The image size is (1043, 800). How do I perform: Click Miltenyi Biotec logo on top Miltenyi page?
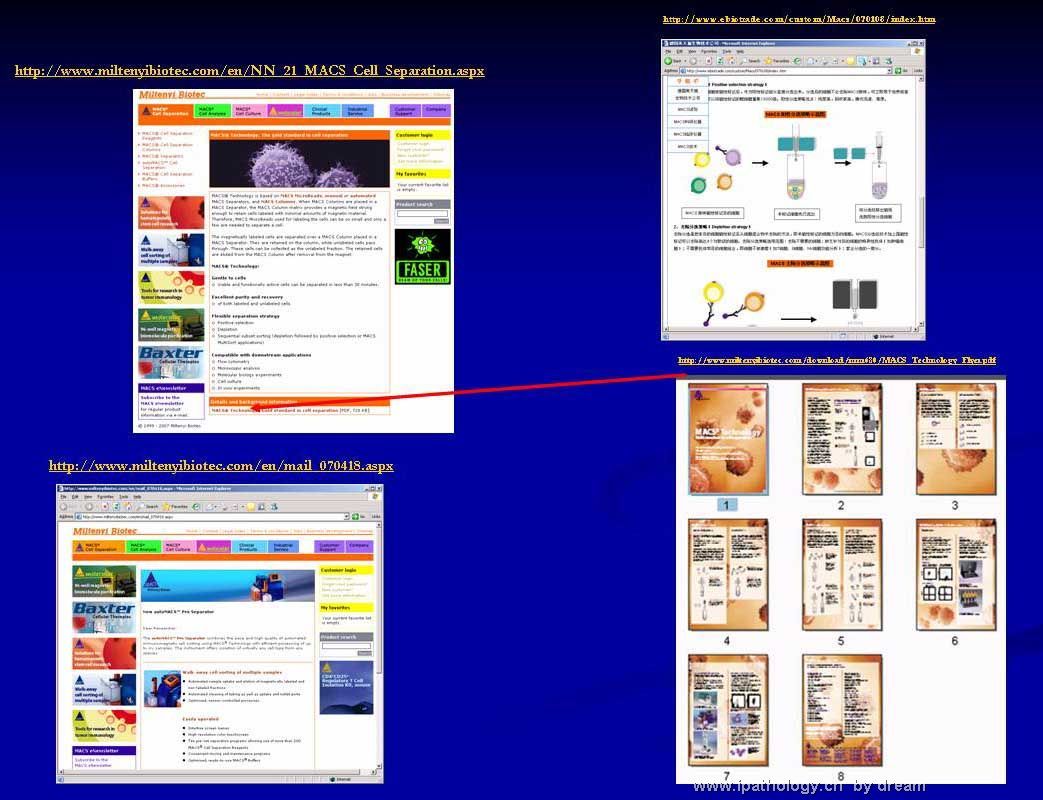click(x=172, y=94)
